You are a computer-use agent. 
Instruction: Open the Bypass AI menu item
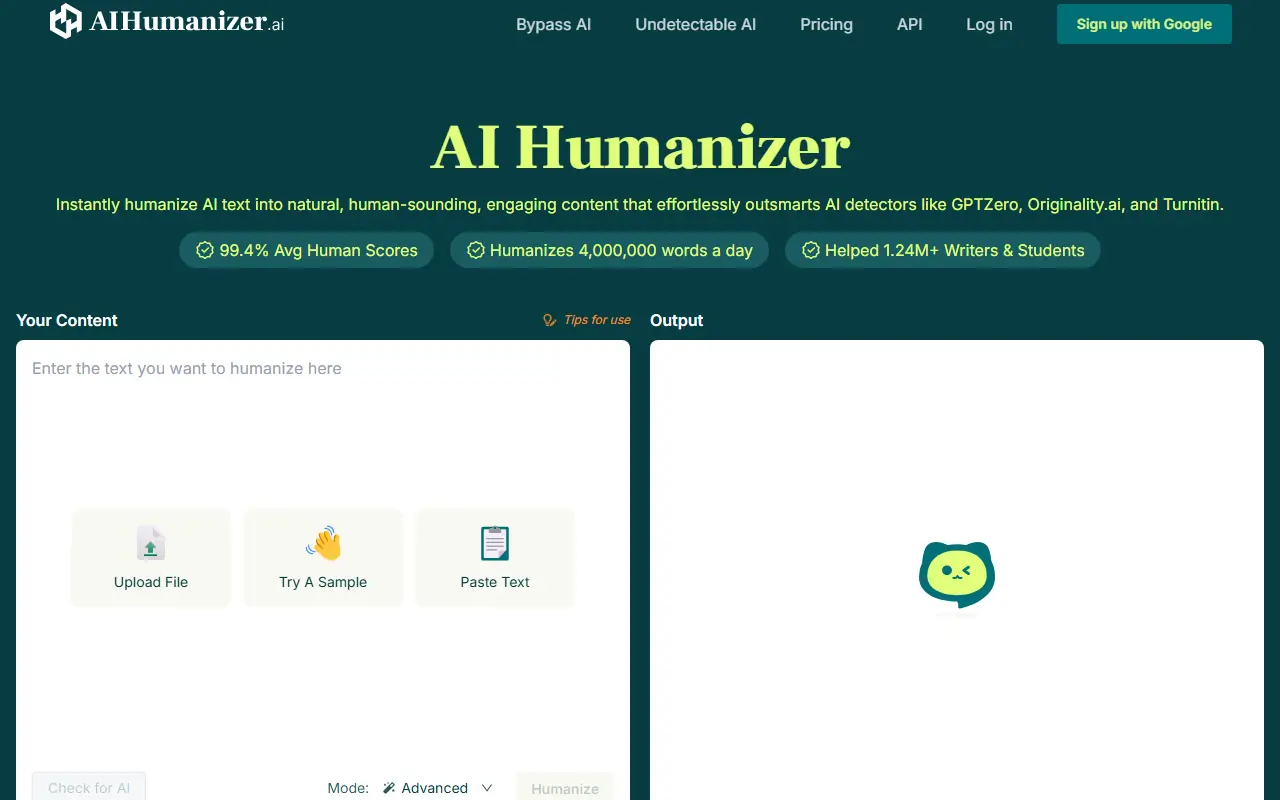(553, 24)
